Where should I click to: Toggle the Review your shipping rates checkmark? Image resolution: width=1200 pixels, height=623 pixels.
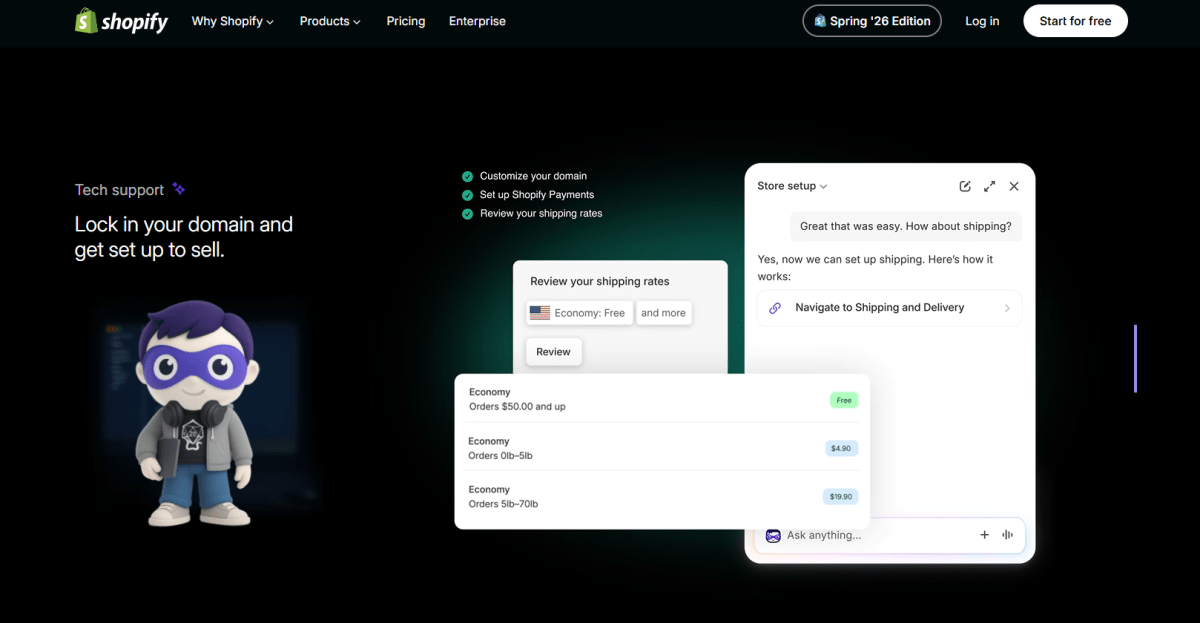click(x=467, y=214)
